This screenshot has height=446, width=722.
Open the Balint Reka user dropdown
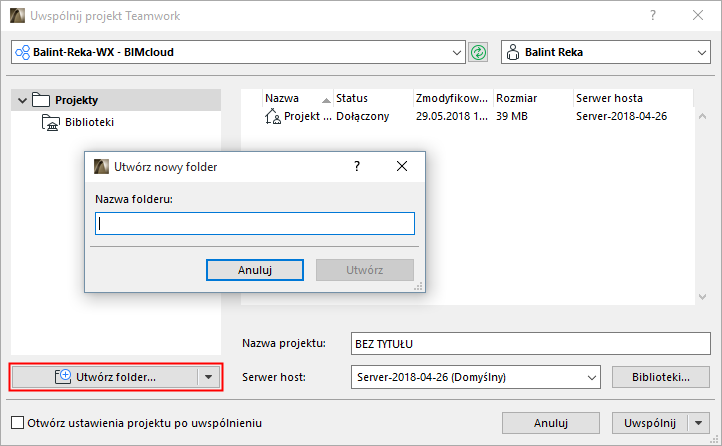(701, 52)
